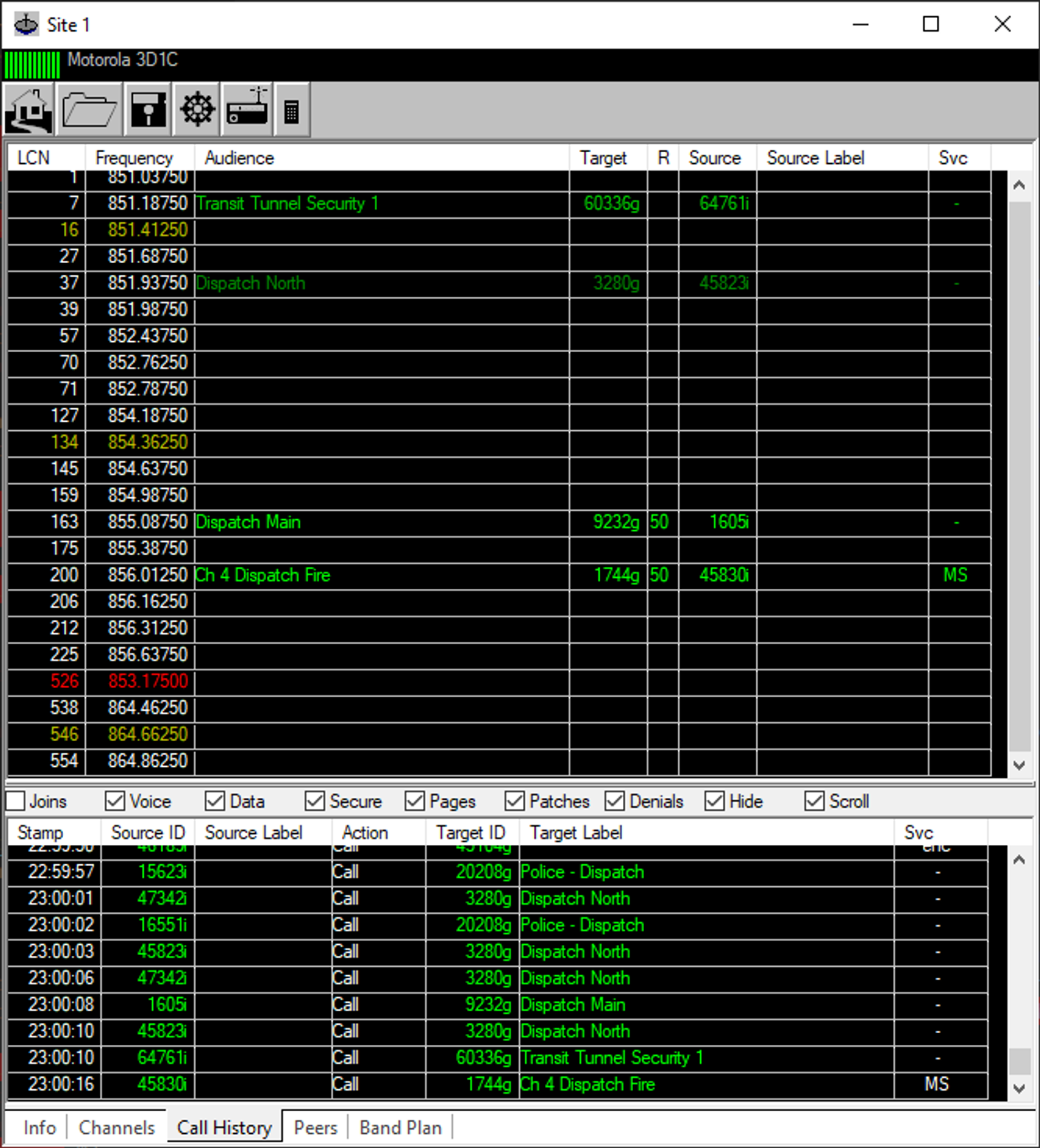Click the calculator toolbar icon
Viewport: 1040px width, 1148px height.
pyautogui.click(x=291, y=110)
